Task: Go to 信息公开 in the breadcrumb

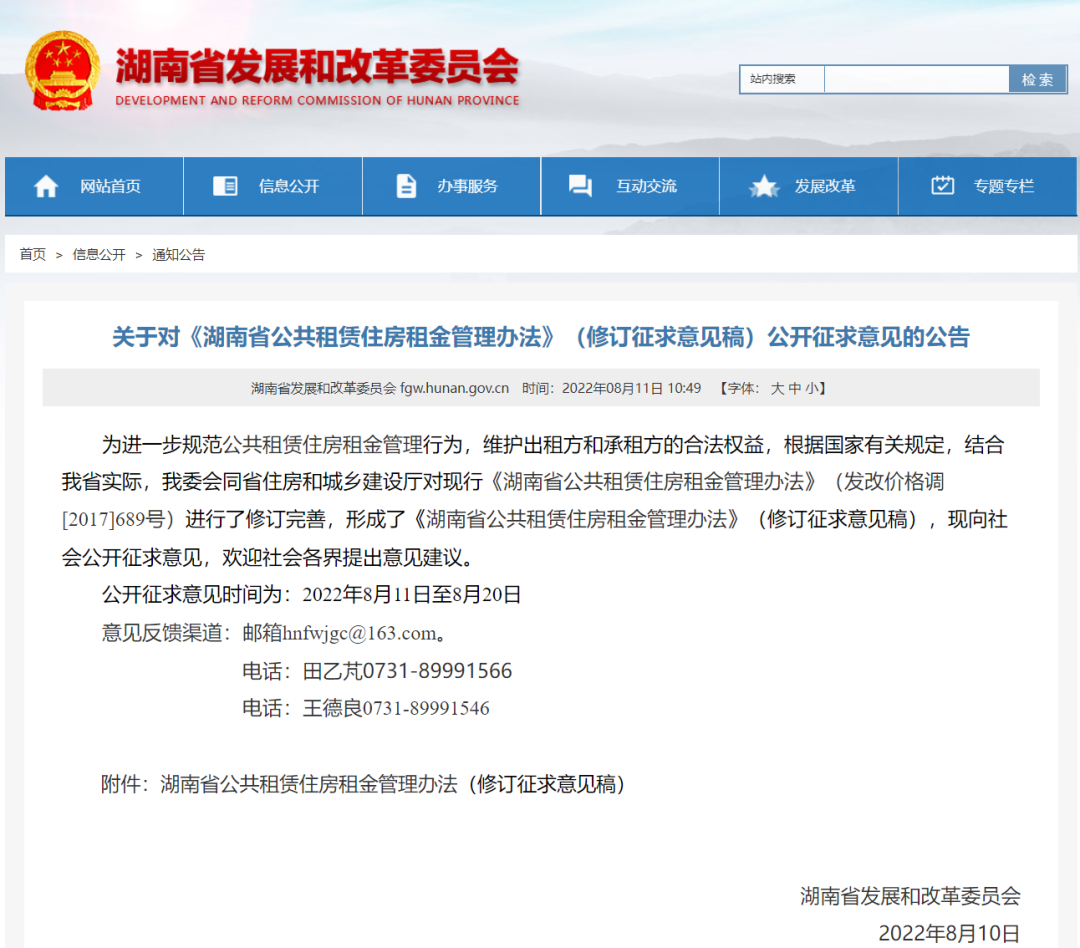Action: coord(99,255)
